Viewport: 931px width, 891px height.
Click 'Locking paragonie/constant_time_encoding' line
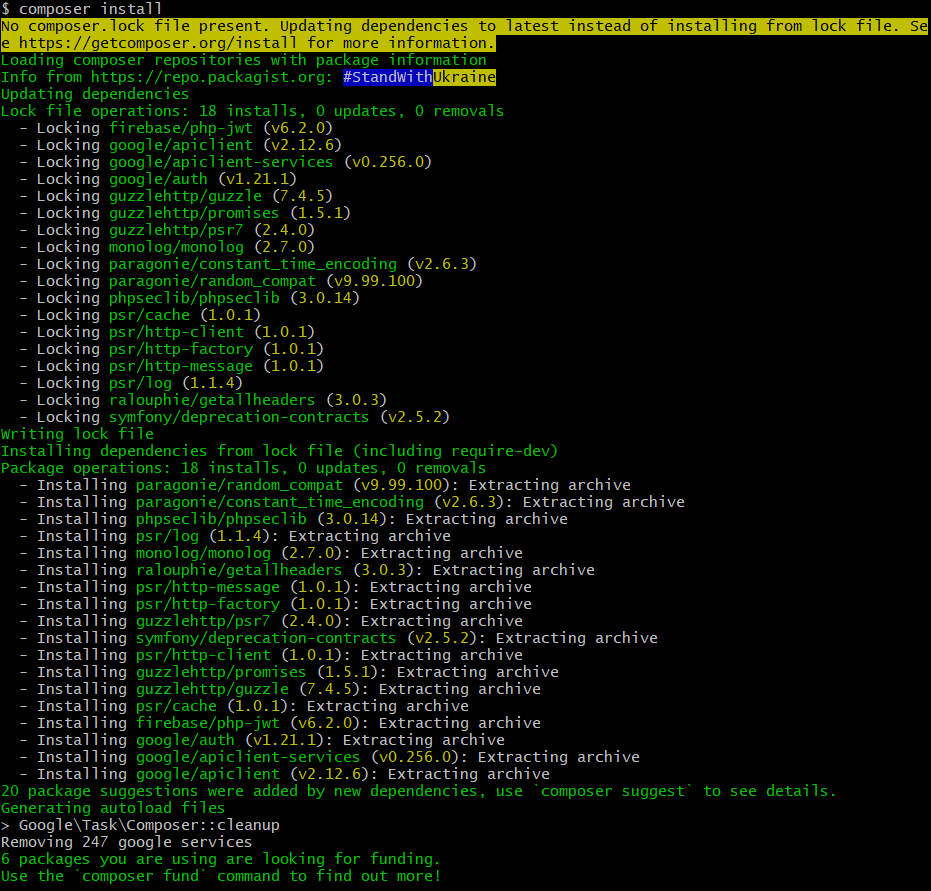[x=248, y=264]
